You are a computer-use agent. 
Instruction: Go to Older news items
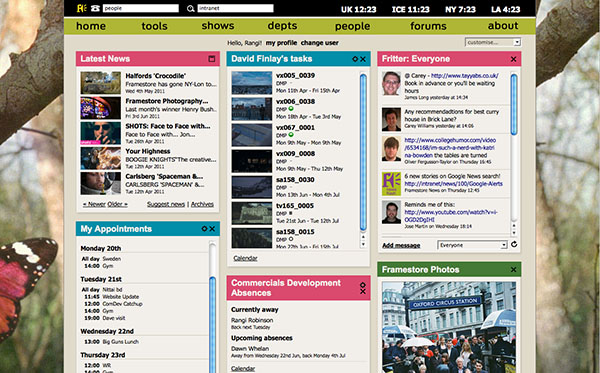tap(117, 204)
